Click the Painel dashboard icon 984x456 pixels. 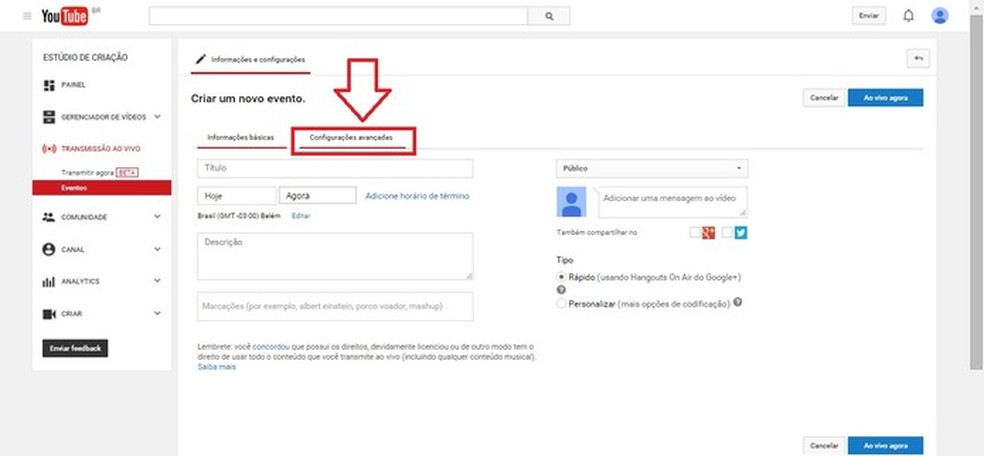click(49, 85)
